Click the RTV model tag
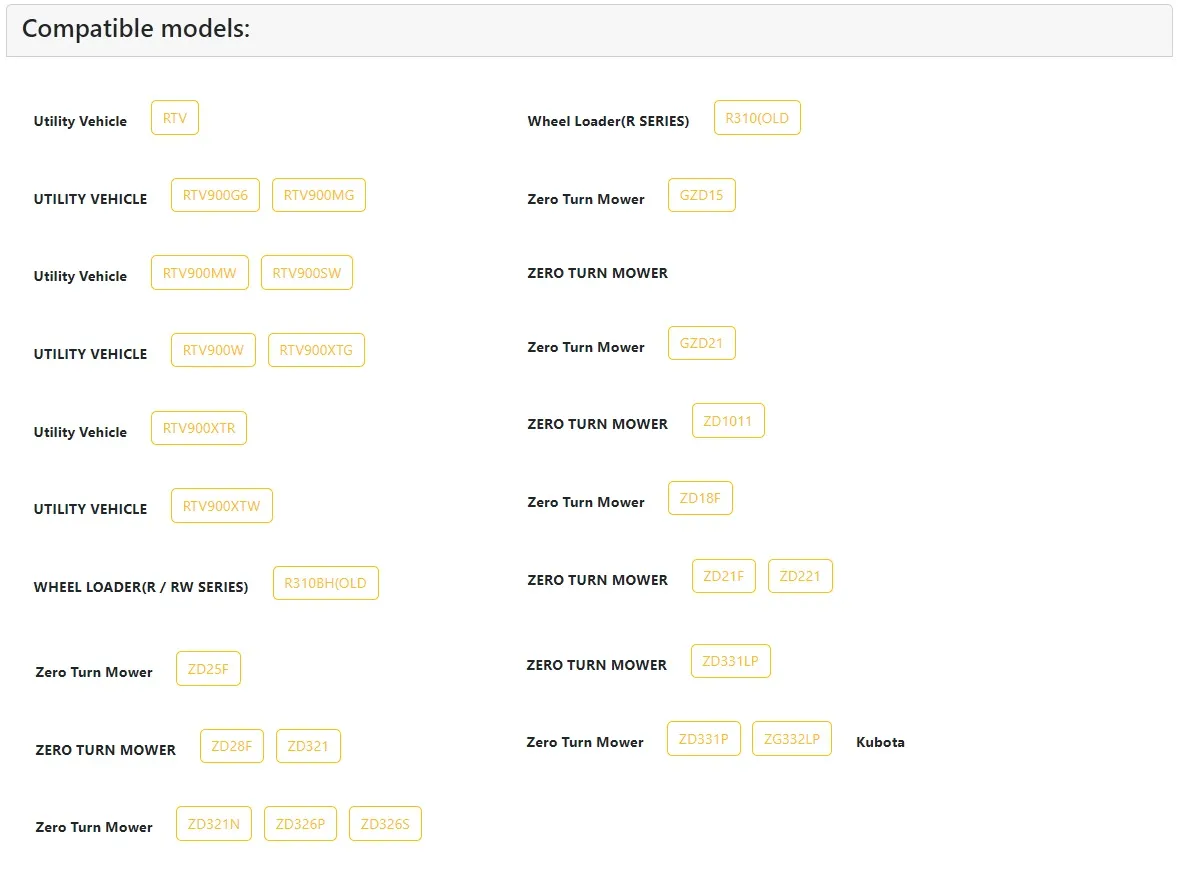1179x869 pixels. point(175,118)
